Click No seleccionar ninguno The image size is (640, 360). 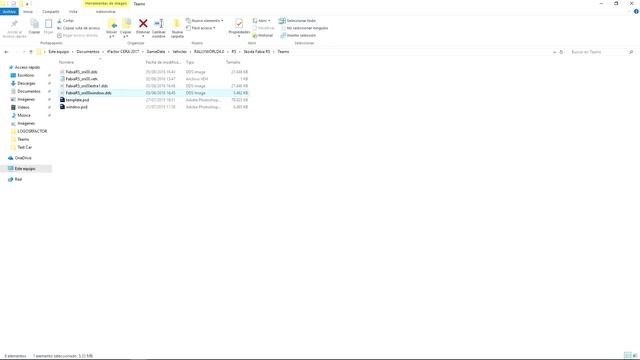click(304, 28)
